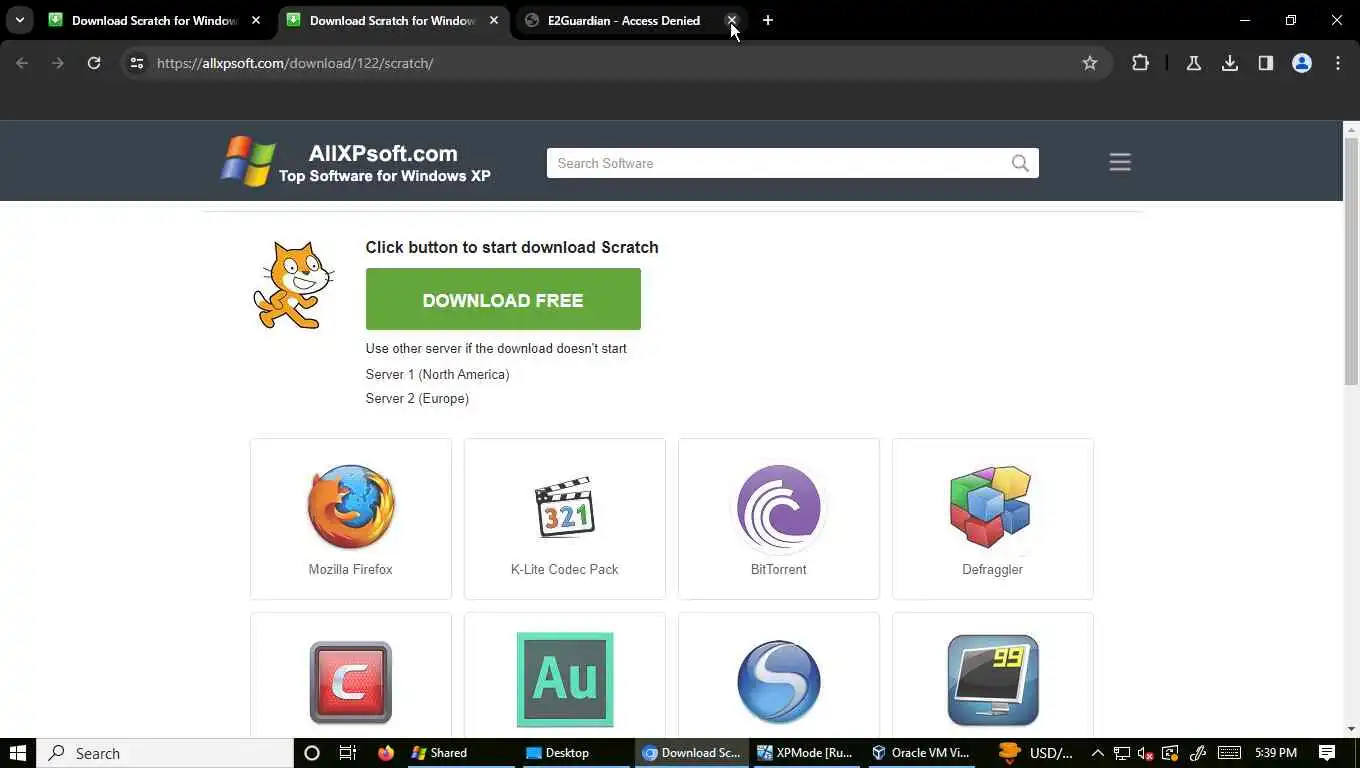Click the USD currency taskbar widget
This screenshot has width=1360, height=768.
coord(1036,753)
